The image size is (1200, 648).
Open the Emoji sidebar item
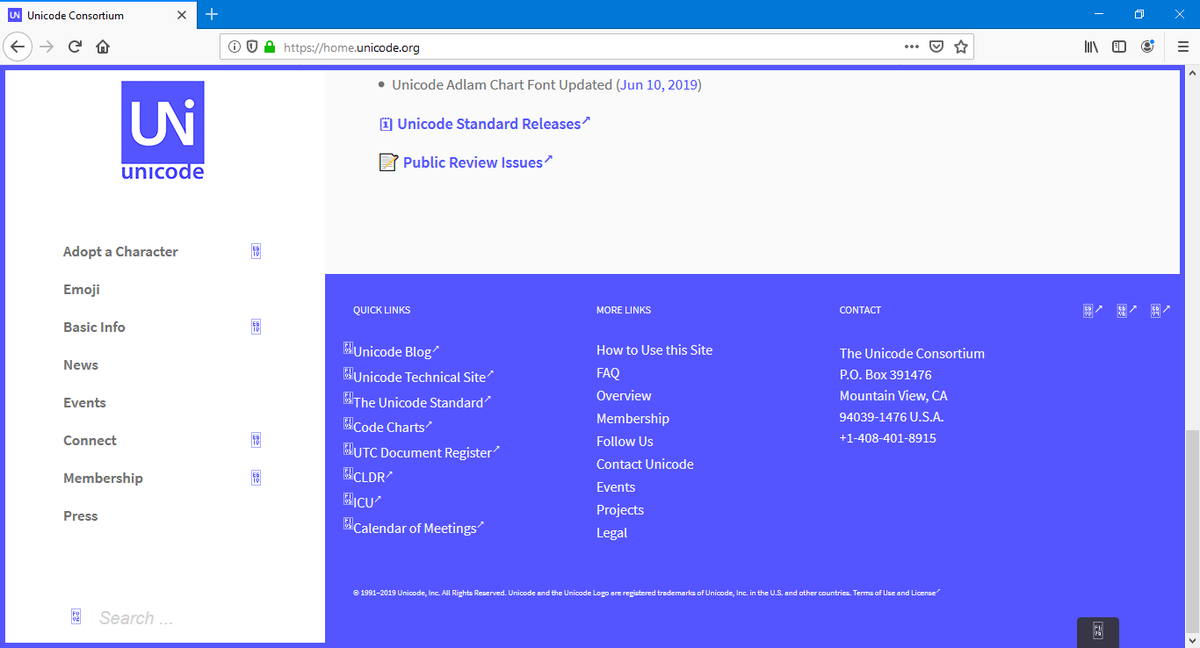tap(81, 290)
